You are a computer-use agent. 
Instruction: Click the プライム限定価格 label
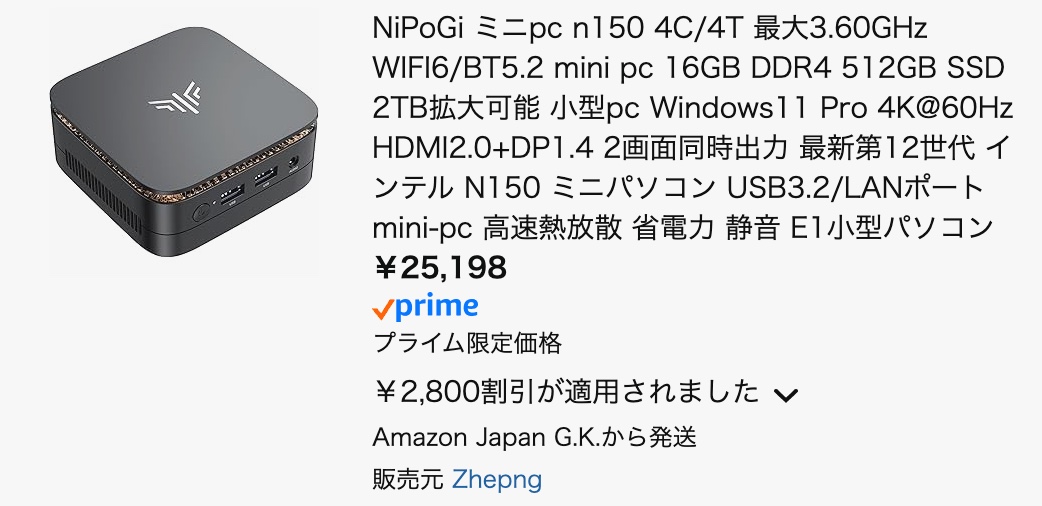[467, 344]
